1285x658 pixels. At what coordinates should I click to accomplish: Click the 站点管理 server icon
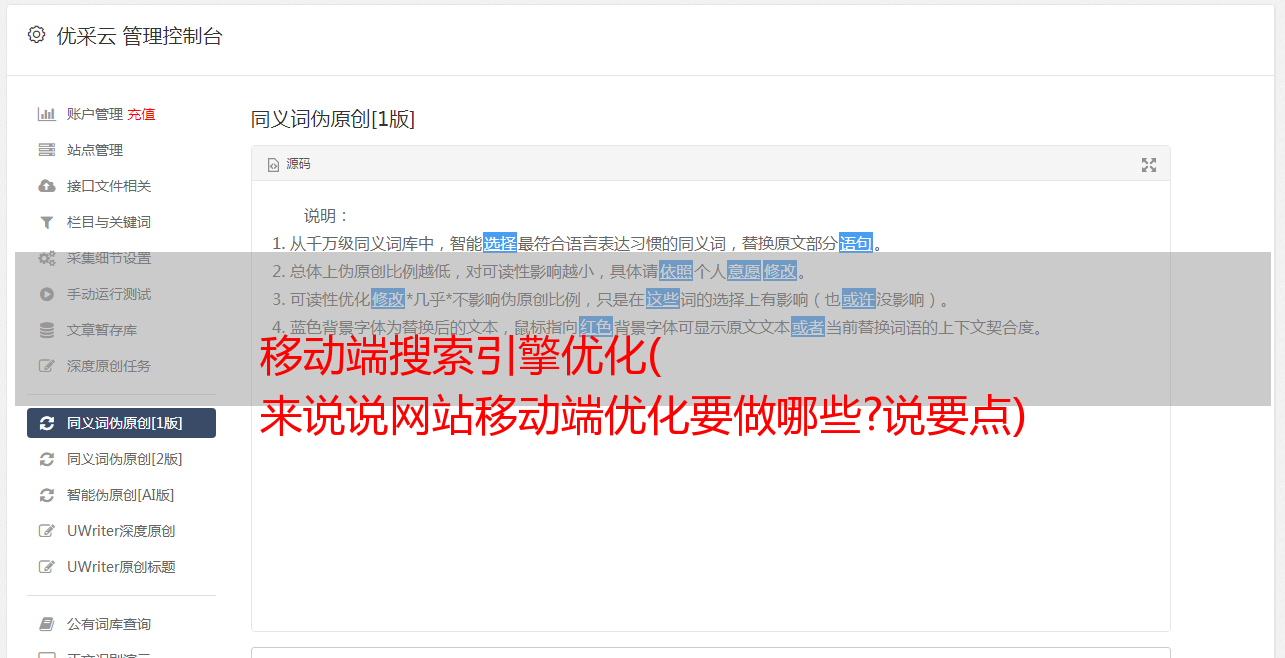click(x=46, y=150)
